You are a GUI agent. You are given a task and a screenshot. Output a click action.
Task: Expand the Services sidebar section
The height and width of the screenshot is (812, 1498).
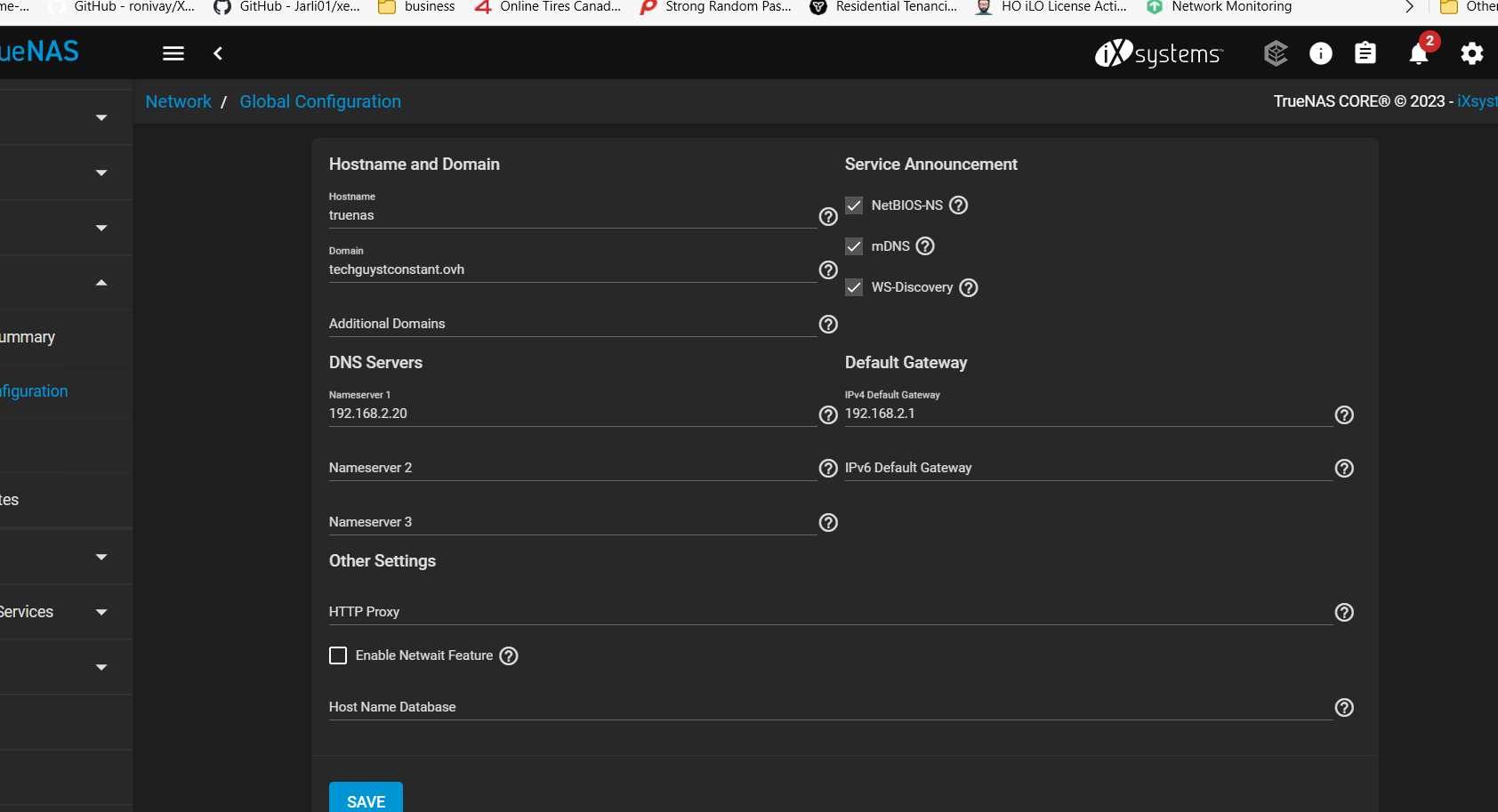click(101, 612)
